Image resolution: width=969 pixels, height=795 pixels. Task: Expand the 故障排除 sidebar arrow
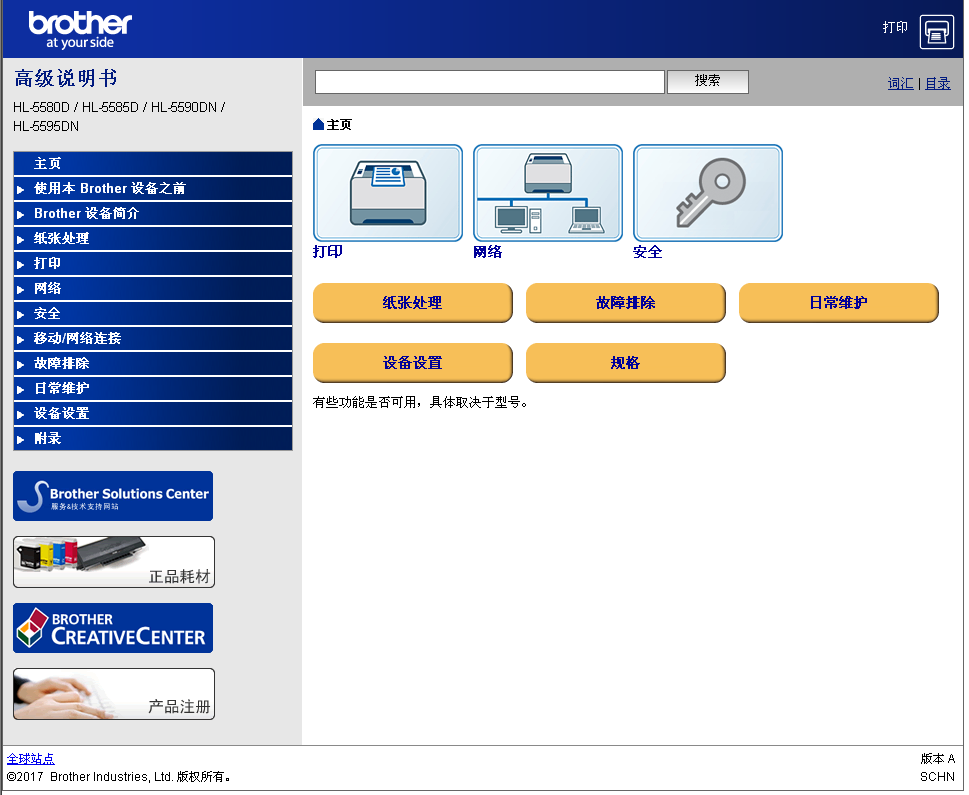pos(20,364)
